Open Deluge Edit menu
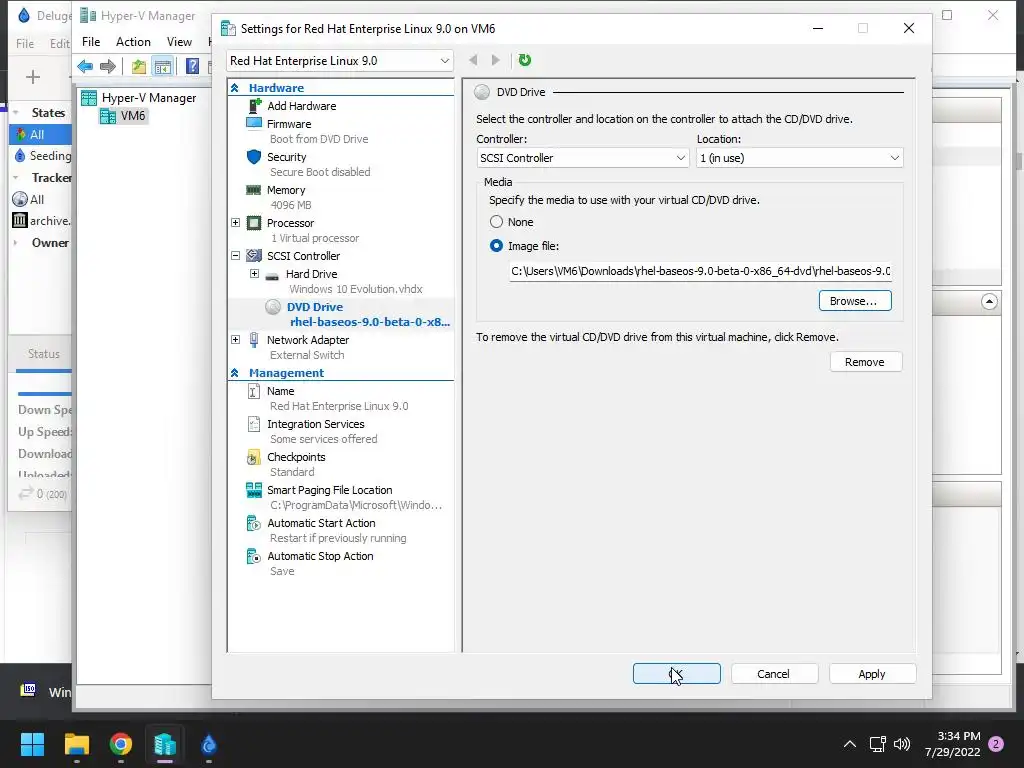Screen dimensions: 1024x768 tap(59, 44)
